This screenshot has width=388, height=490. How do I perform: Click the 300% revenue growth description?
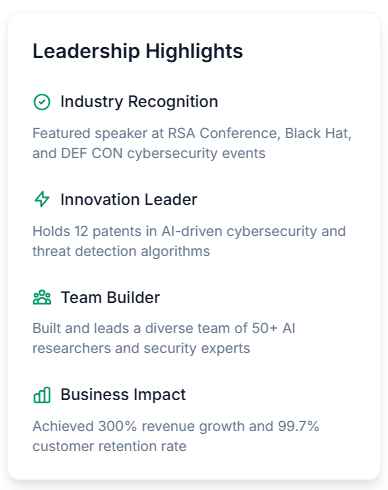click(x=176, y=436)
